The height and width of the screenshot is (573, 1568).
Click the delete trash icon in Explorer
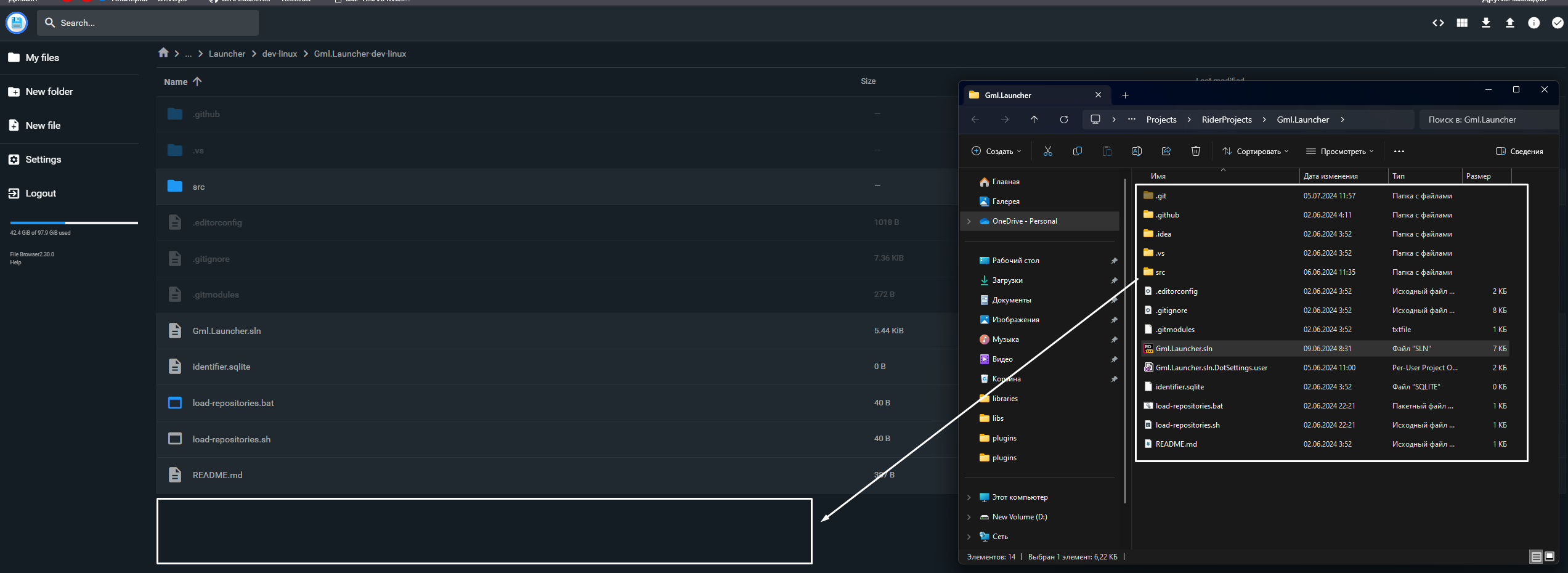(x=1196, y=151)
